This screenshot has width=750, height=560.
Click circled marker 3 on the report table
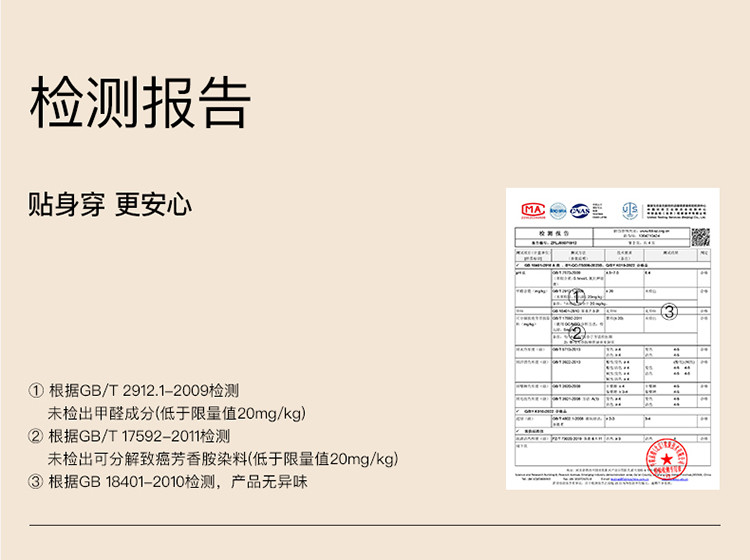[x=670, y=311]
